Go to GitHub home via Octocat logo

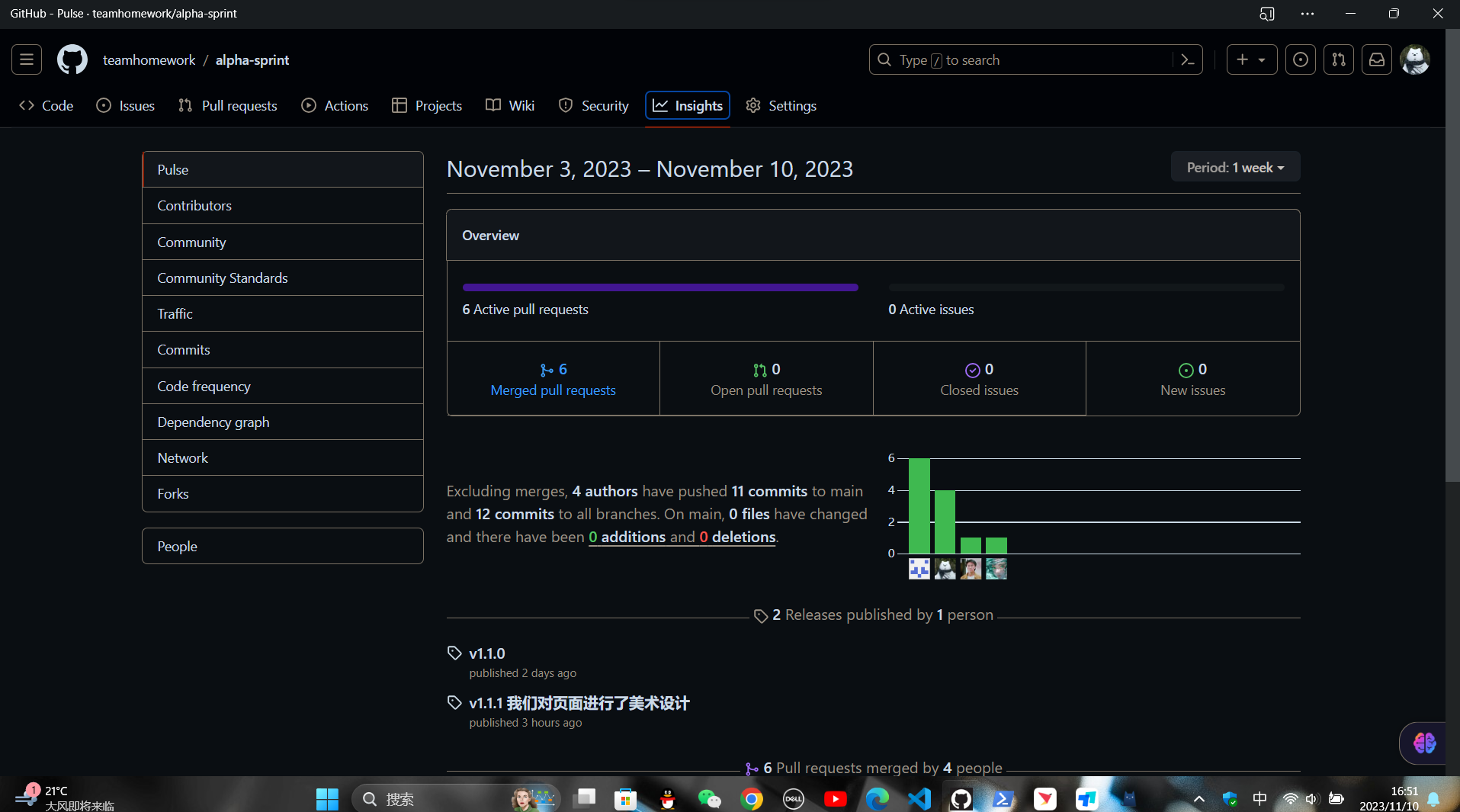click(x=72, y=59)
